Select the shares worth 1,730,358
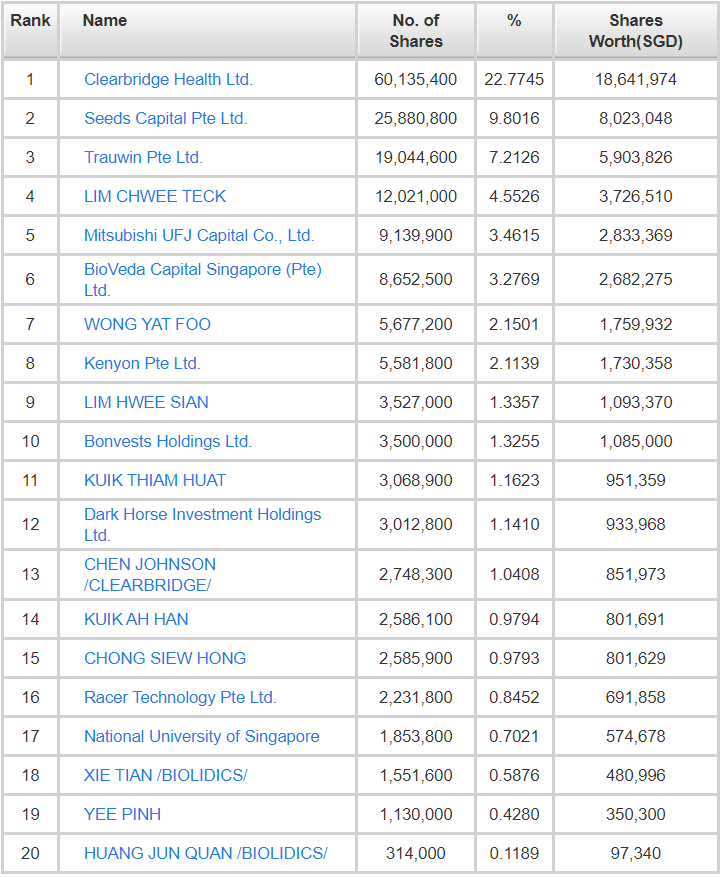The height and width of the screenshot is (877, 723). pyautogui.click(x=636, y=364)
